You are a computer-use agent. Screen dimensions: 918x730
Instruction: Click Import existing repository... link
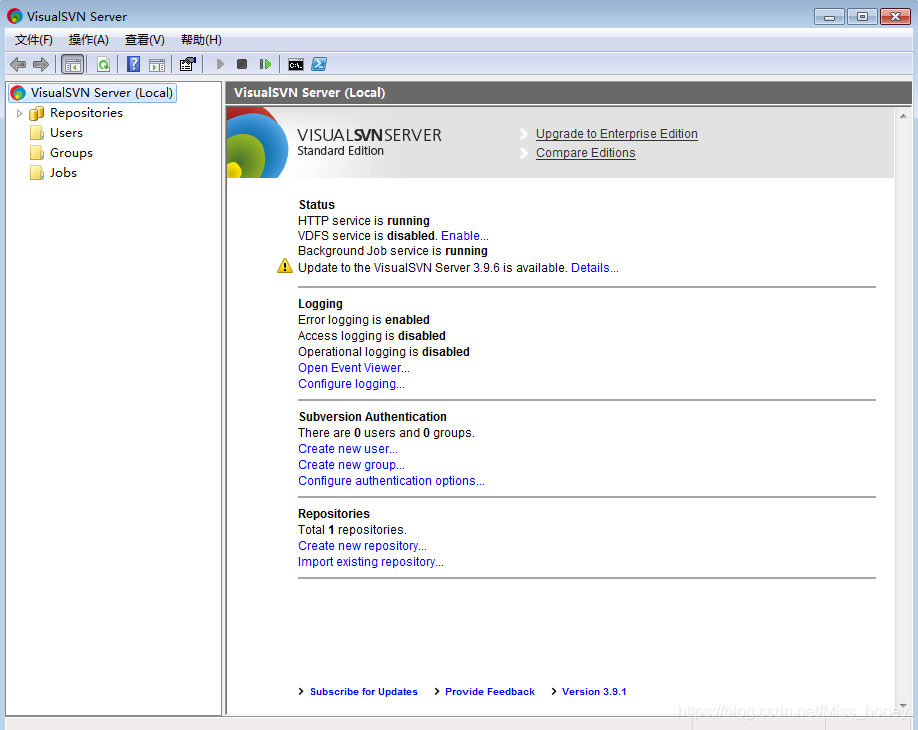(371, 562)
